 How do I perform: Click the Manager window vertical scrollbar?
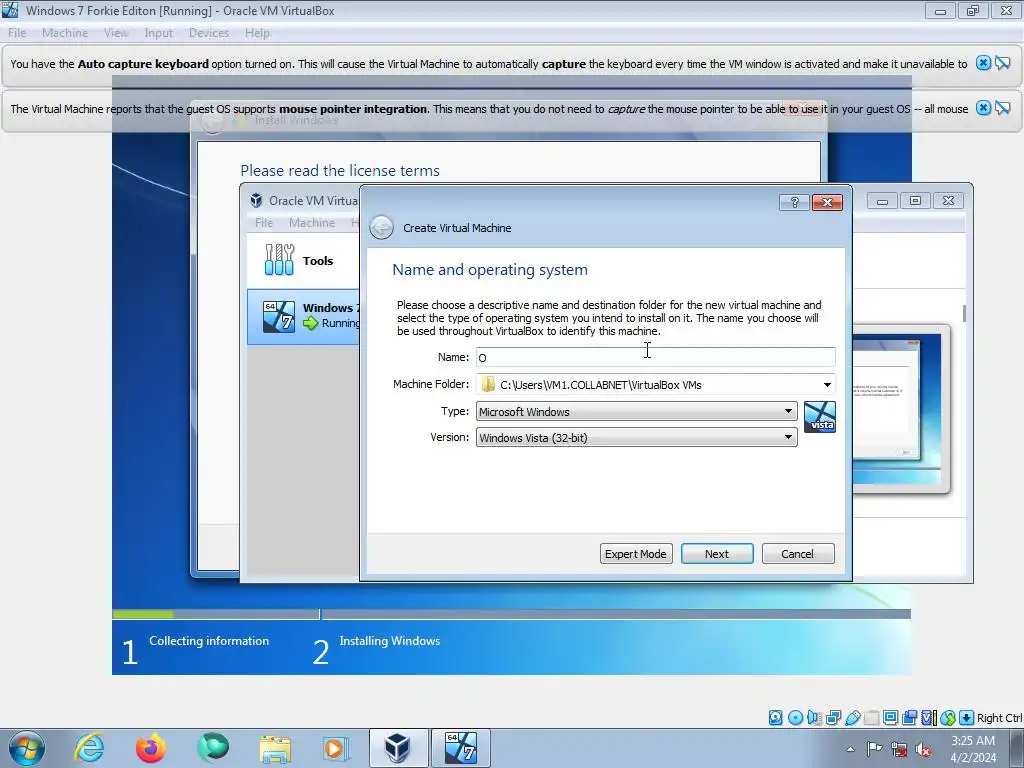pos(964,313)
